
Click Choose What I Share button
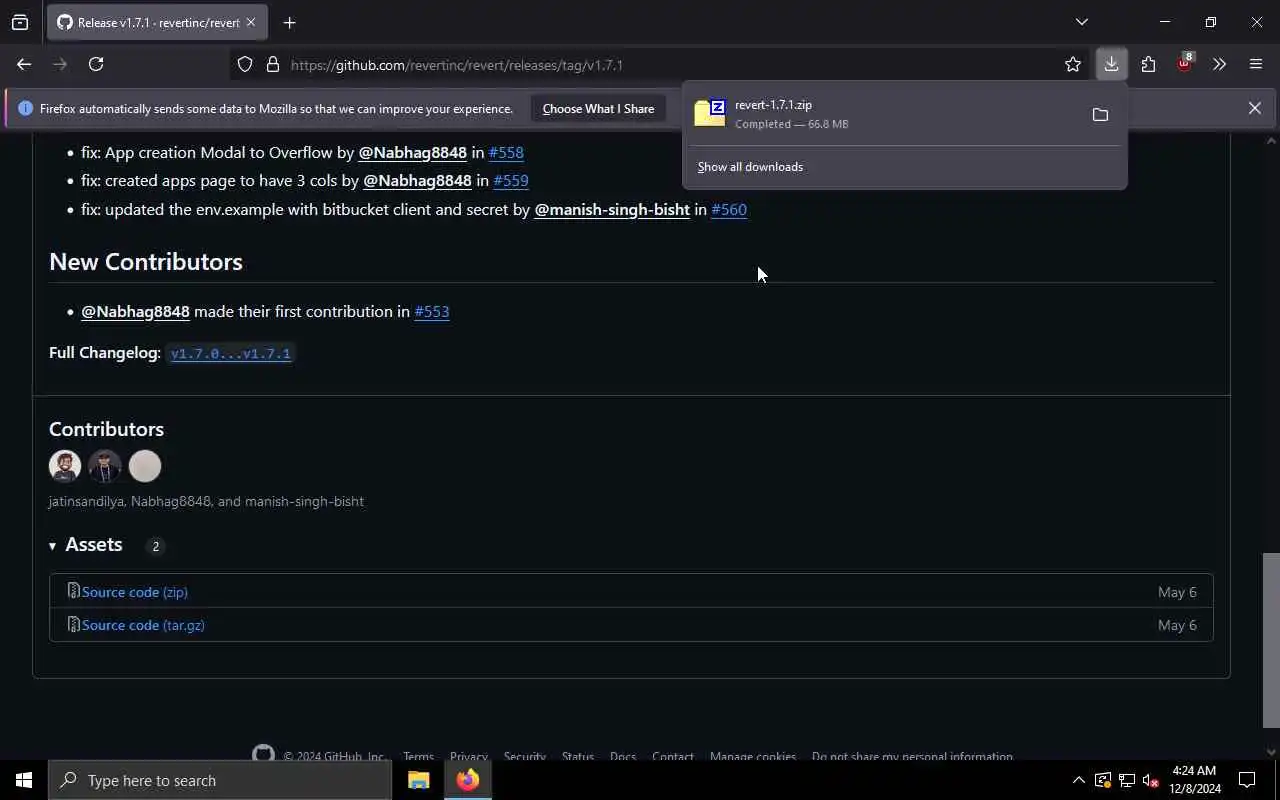tap(598, 108)
